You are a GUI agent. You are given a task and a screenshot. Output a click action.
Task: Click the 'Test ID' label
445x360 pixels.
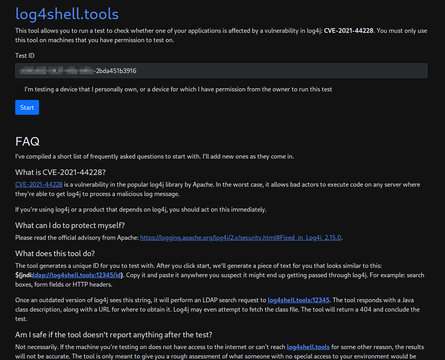(x=25, y=56)
